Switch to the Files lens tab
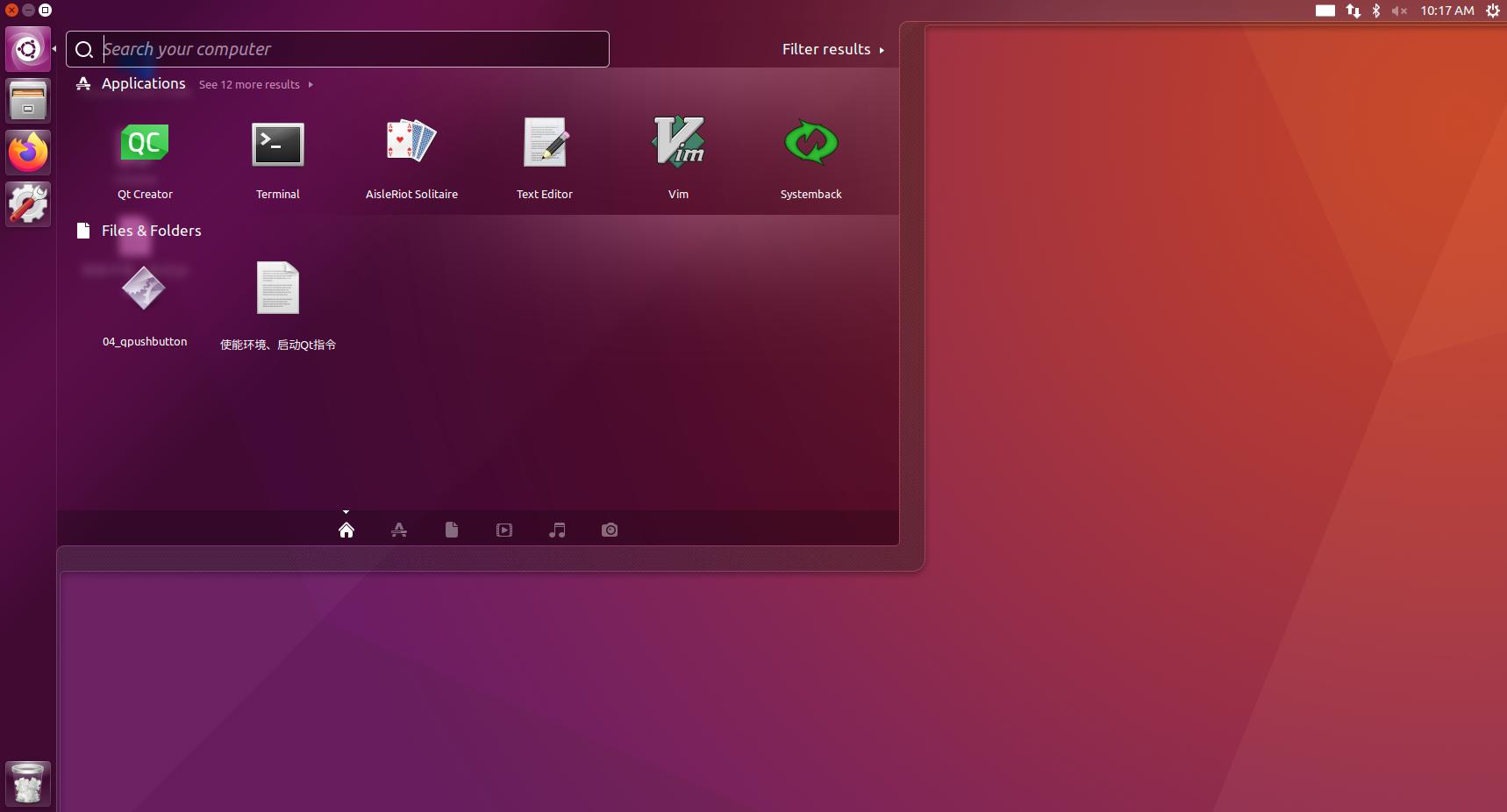 (x=452, y=530)
